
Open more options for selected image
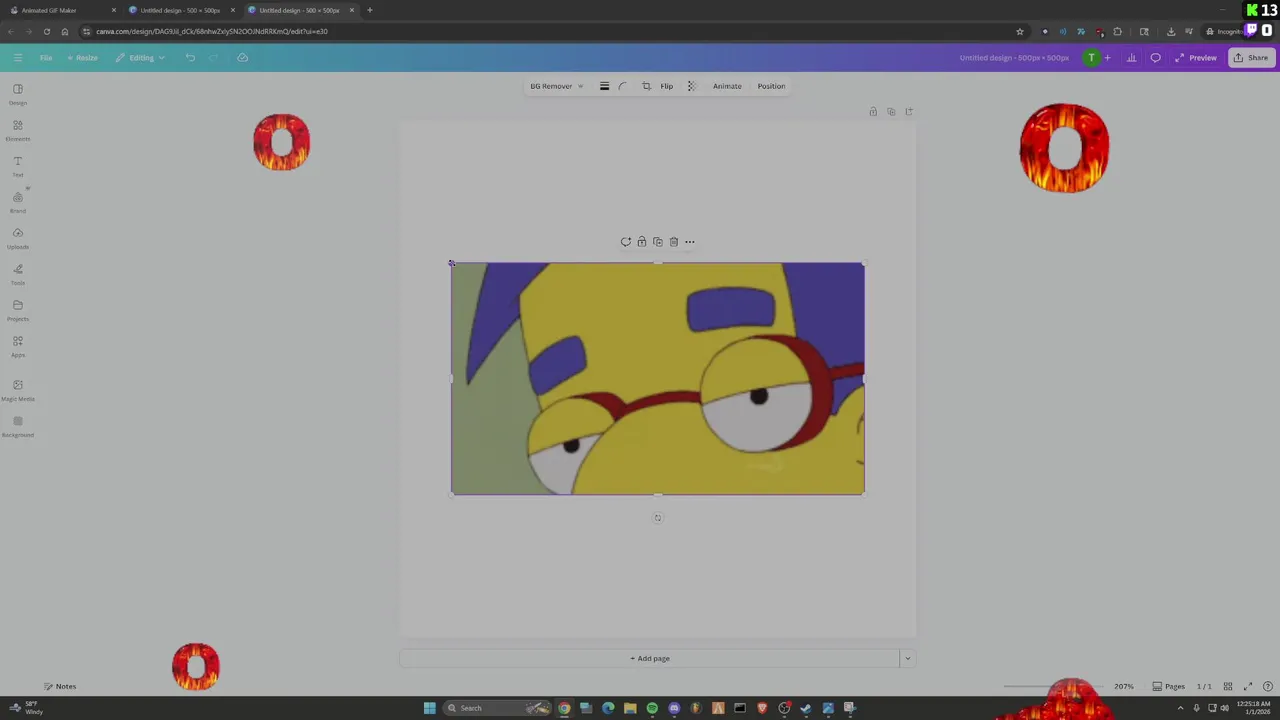pos(690,242)
